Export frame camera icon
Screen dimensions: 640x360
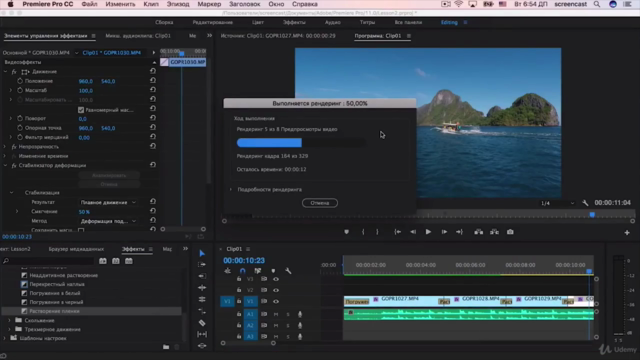click(x=510, y=232)
